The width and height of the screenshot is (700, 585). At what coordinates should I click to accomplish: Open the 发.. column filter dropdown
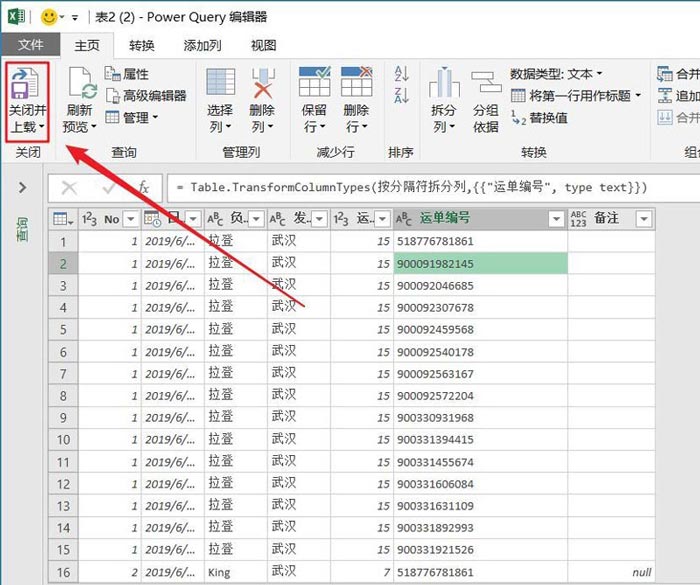319,219
